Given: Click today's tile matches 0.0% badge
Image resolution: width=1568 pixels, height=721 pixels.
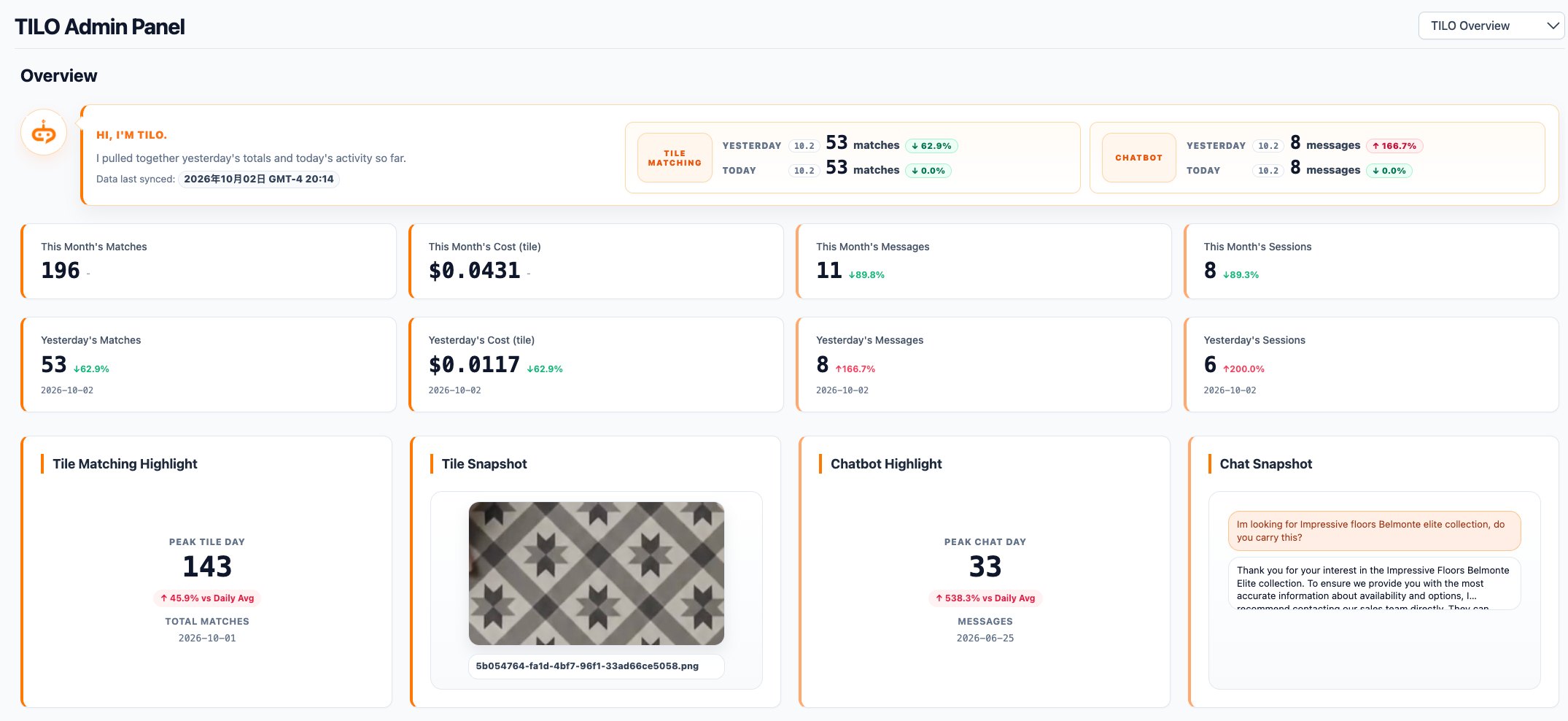Looking at the screenshot, I should [928, 171].
